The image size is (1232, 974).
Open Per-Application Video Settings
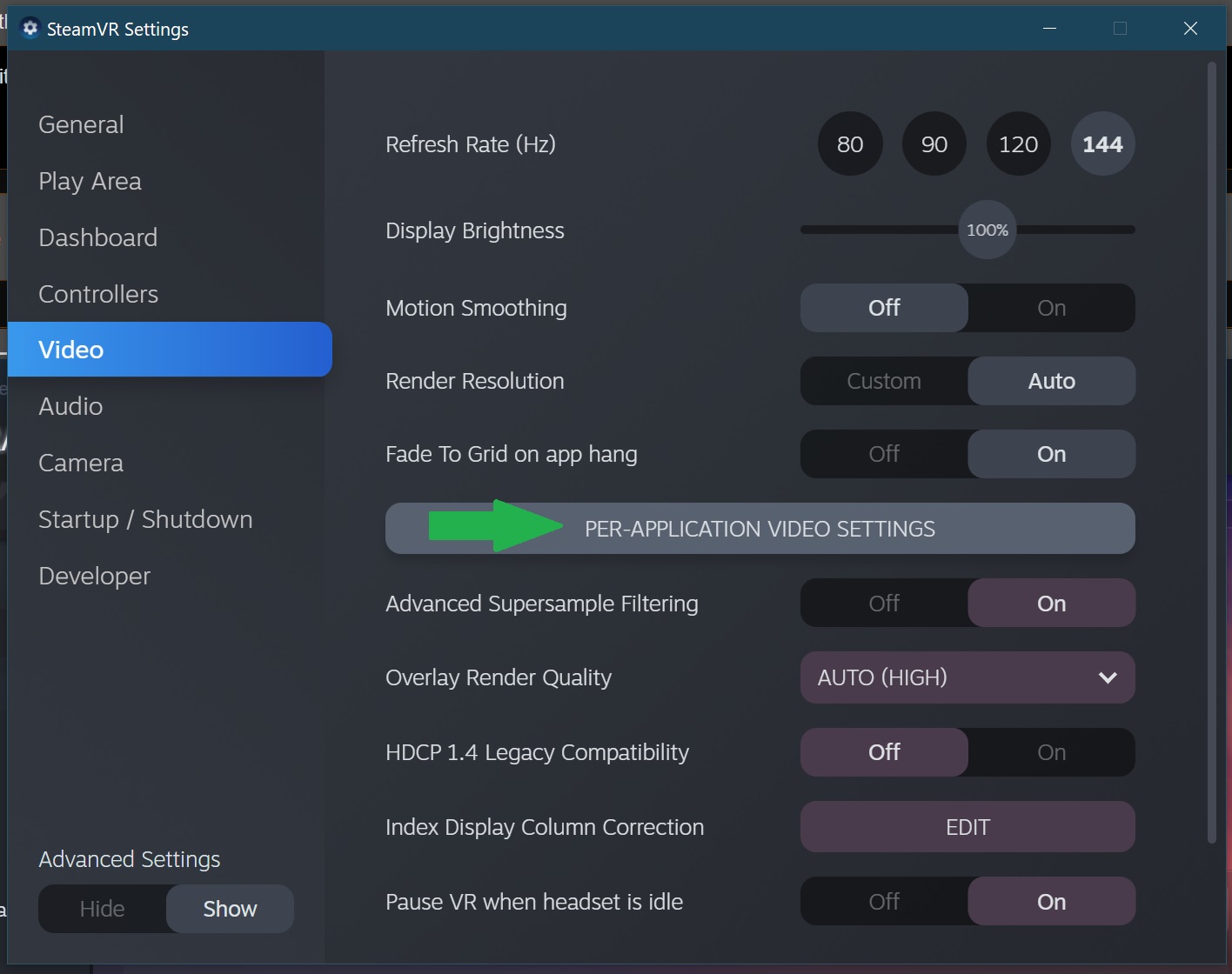[x=760, y=529]
